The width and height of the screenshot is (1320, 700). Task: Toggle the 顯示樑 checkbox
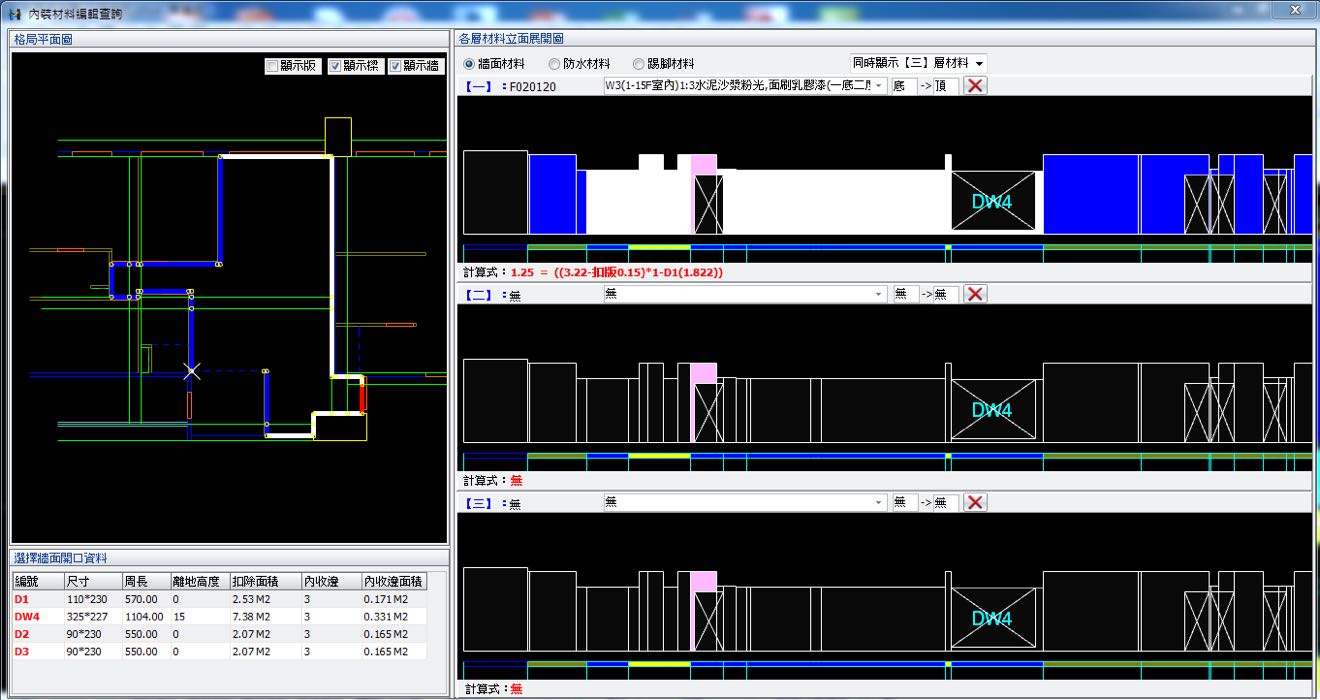pos(335,66)
